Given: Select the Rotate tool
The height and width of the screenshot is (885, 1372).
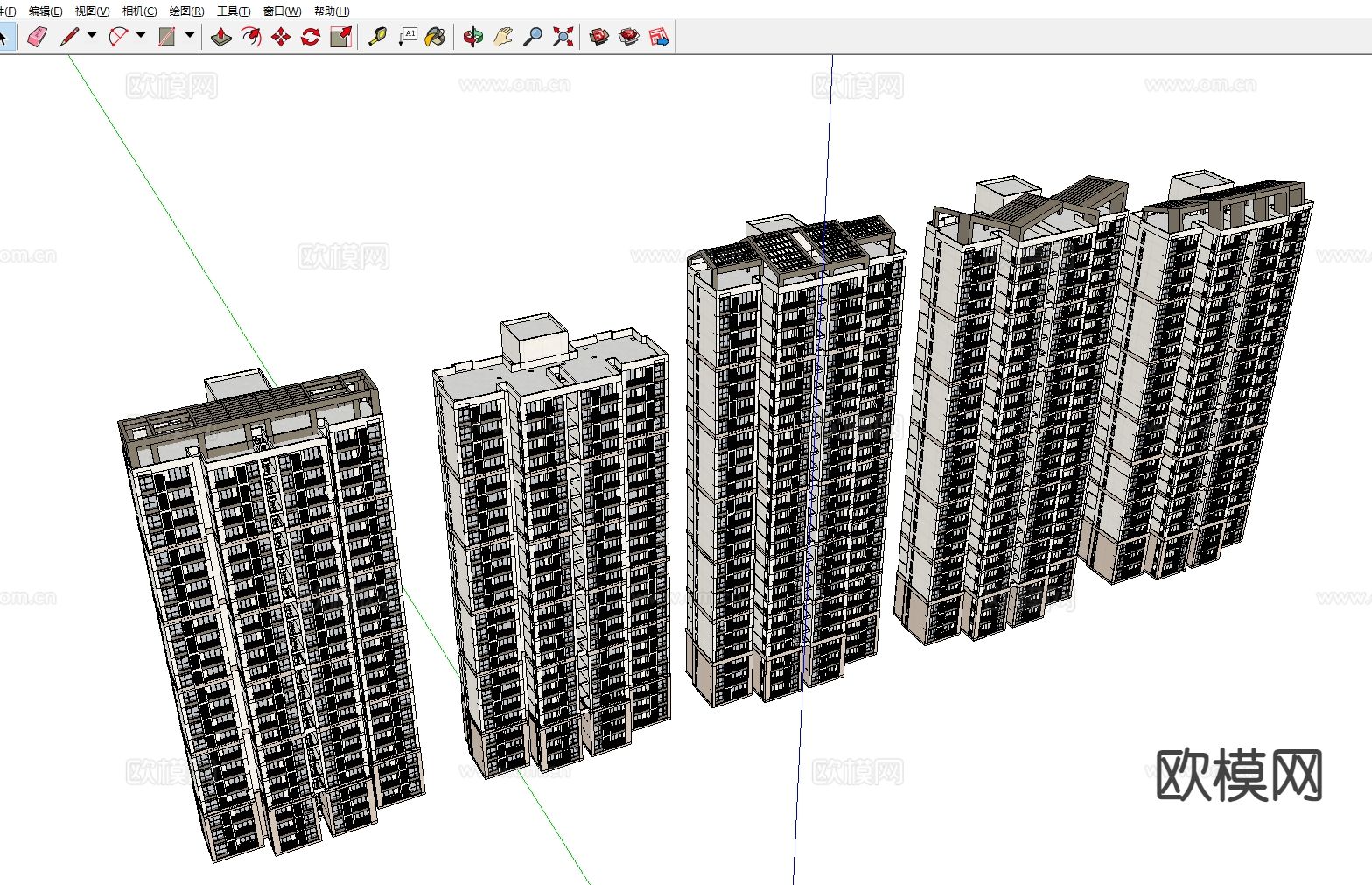Looking at the screenshot, I should click(x=311, y=37).
